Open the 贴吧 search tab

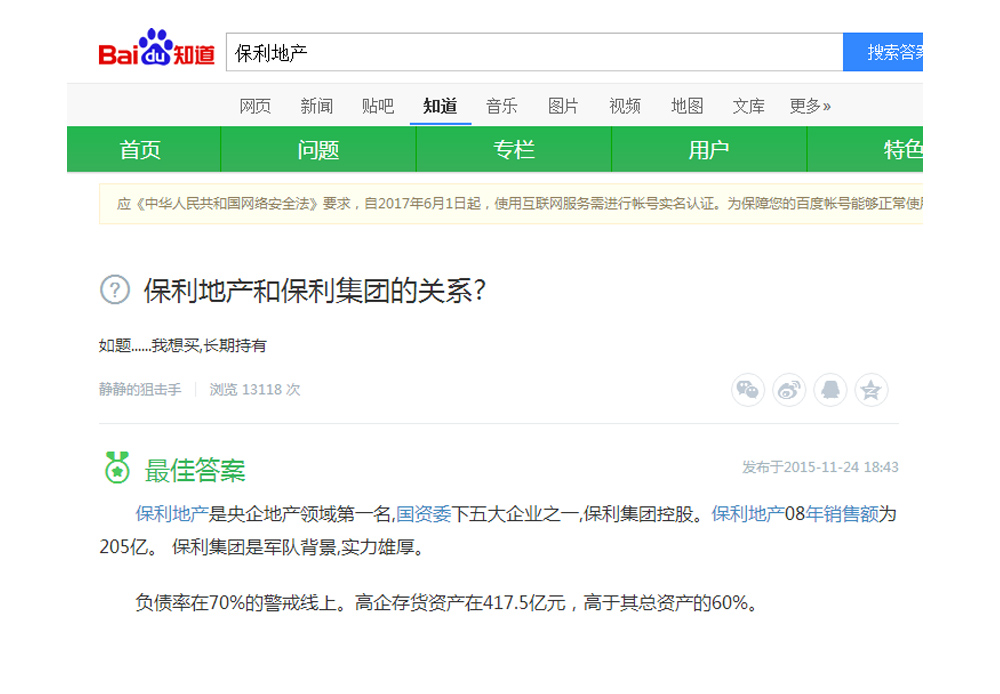[x=378, y=106]
